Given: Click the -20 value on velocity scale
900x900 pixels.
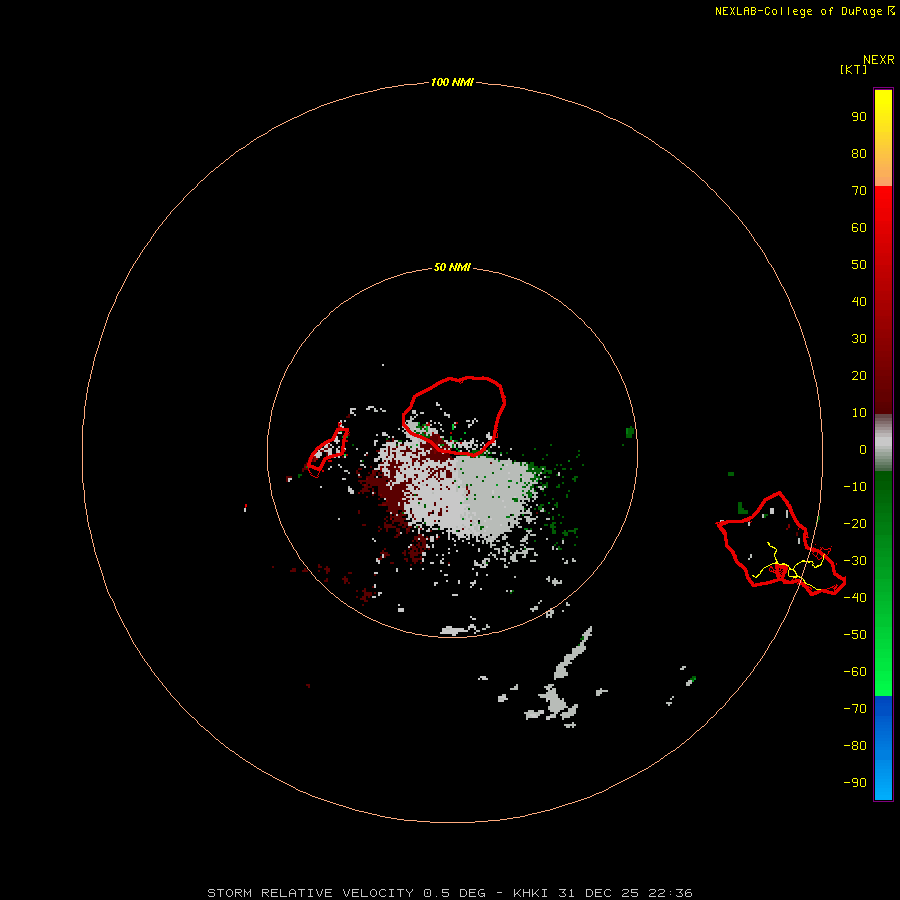Looking at the screenshot, I should click(855, 523).
